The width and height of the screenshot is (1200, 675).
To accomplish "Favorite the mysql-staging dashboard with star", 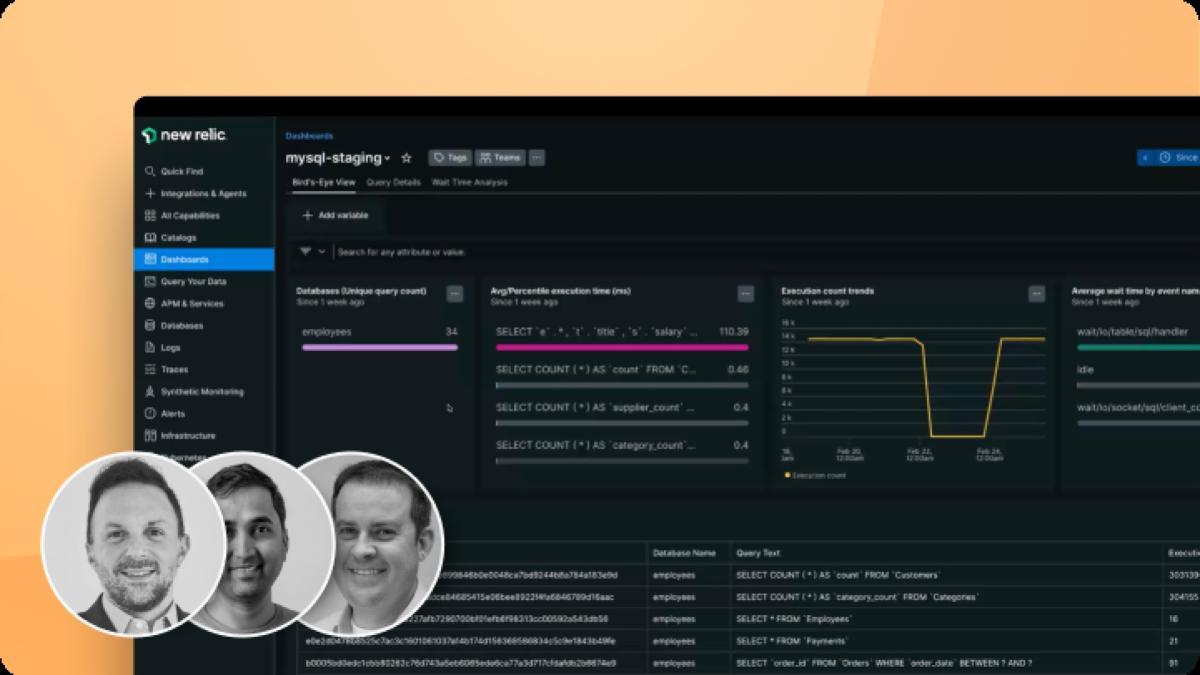I will click(406, 158).
